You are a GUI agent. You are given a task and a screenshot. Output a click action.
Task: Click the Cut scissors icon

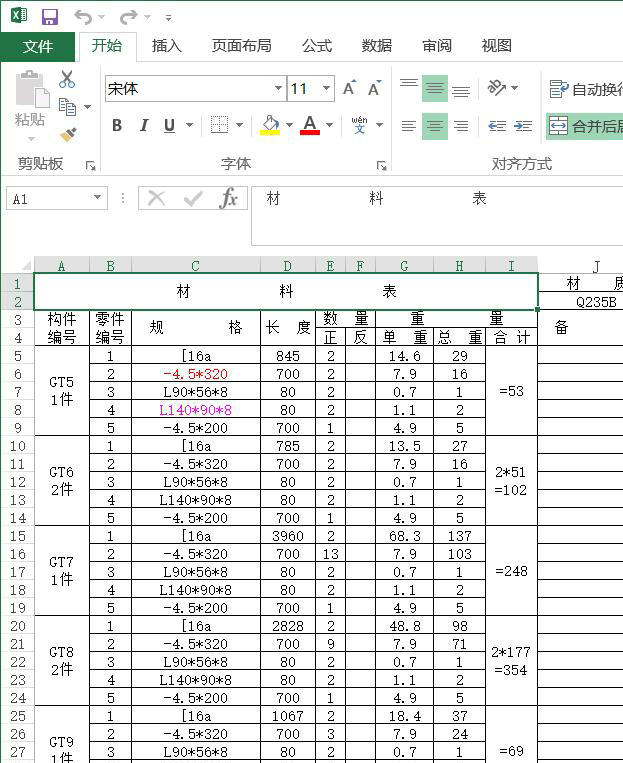67,79
